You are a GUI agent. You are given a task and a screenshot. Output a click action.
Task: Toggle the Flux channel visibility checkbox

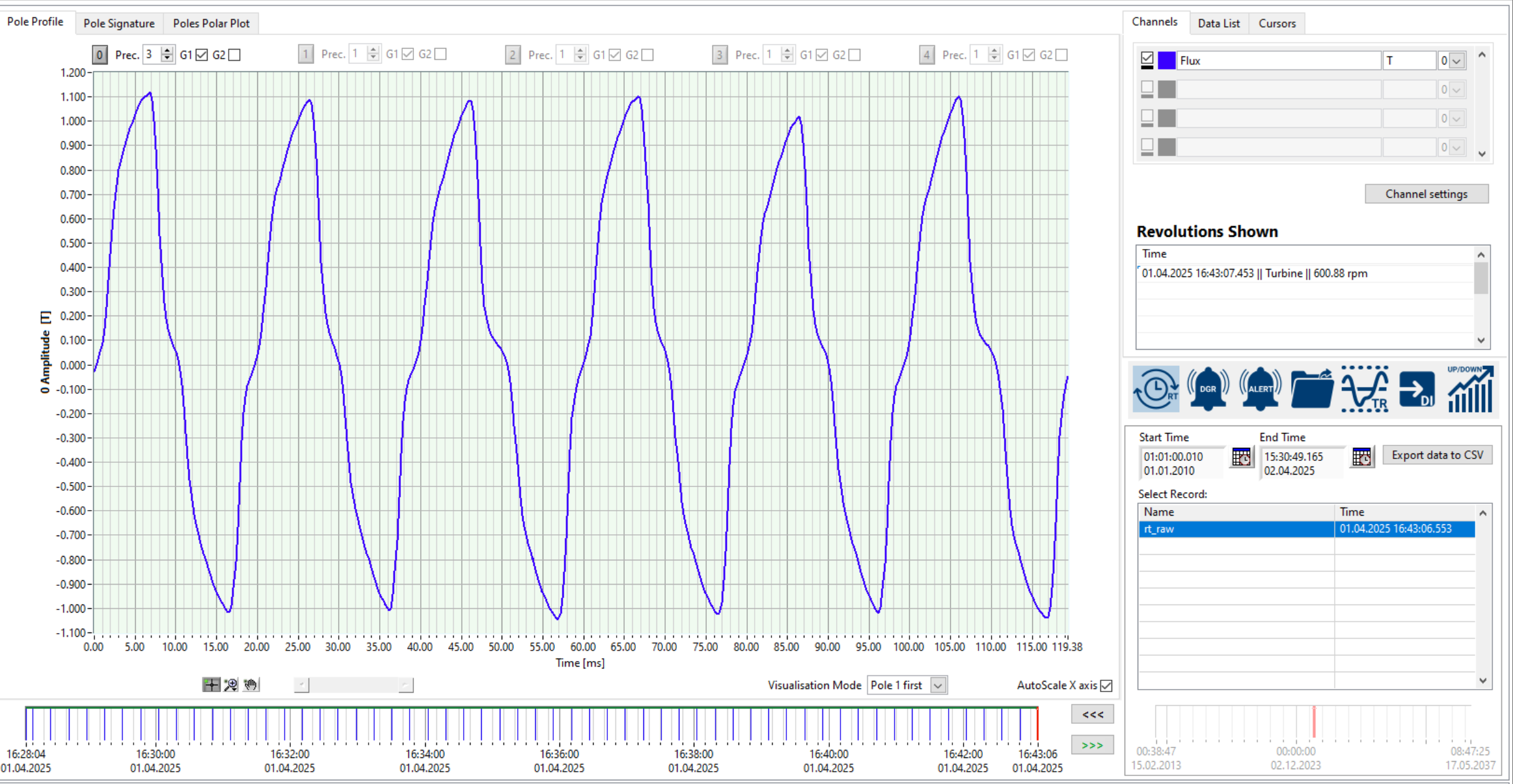[x=1147, y=59]
